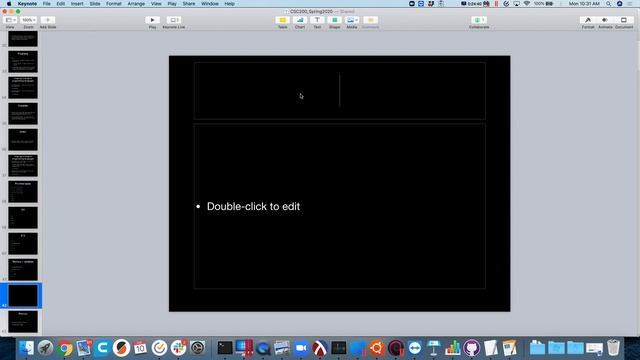This screenshot has height=360, width=640.
Task: Open the Help menu
Action: pos(229,4)
